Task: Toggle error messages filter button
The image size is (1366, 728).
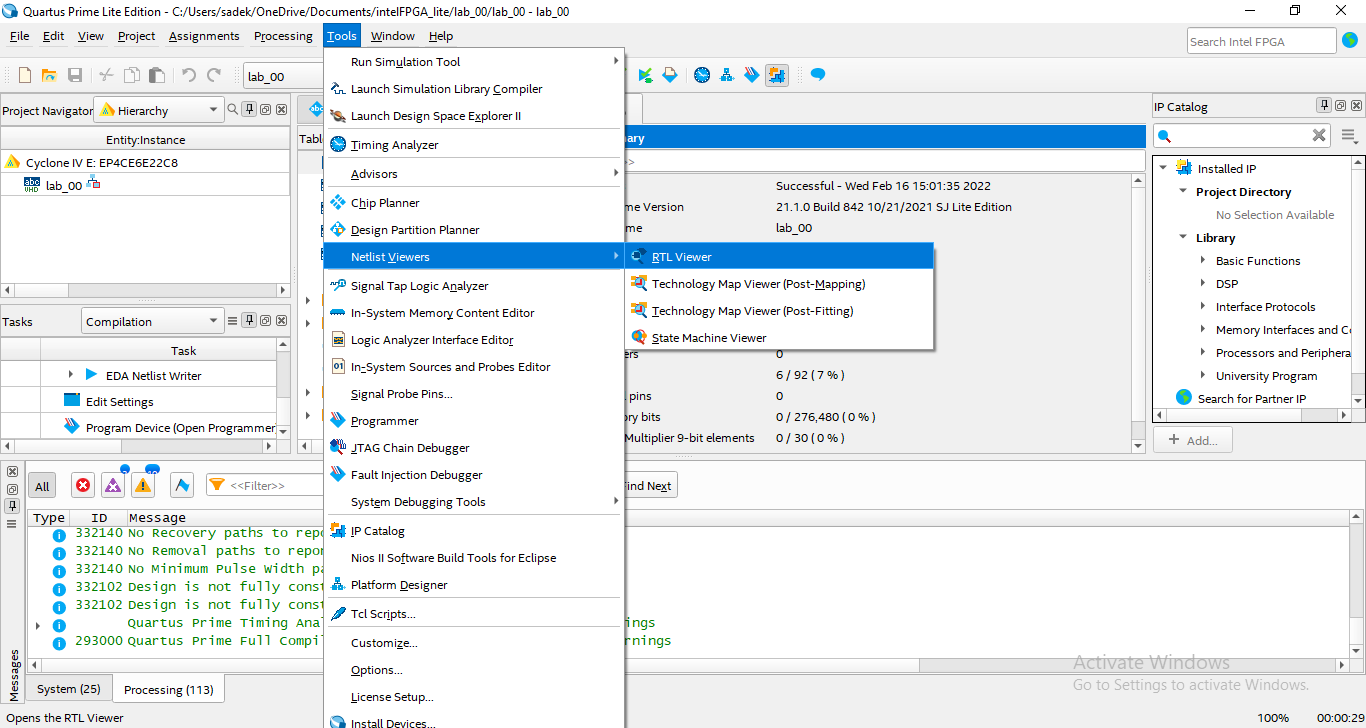Action: tap(83, 486)
